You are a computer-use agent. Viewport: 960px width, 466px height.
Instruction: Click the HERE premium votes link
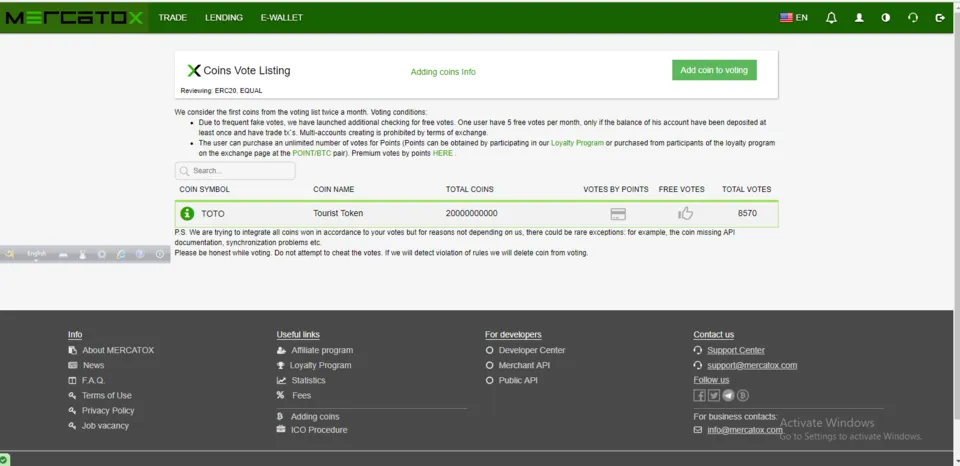443,153
